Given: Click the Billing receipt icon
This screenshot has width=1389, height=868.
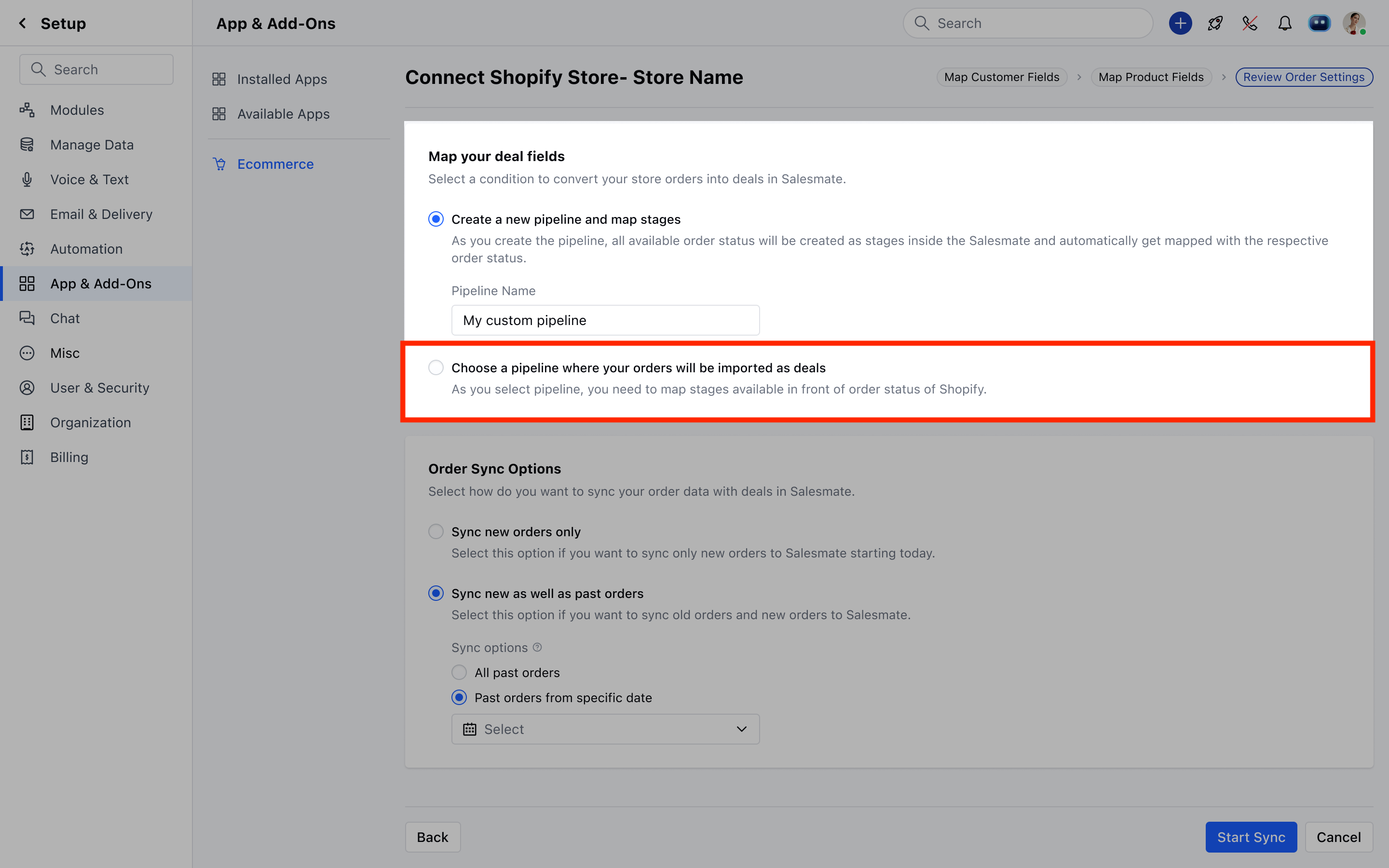Looking at the screenshot, I should click(27, 457).
